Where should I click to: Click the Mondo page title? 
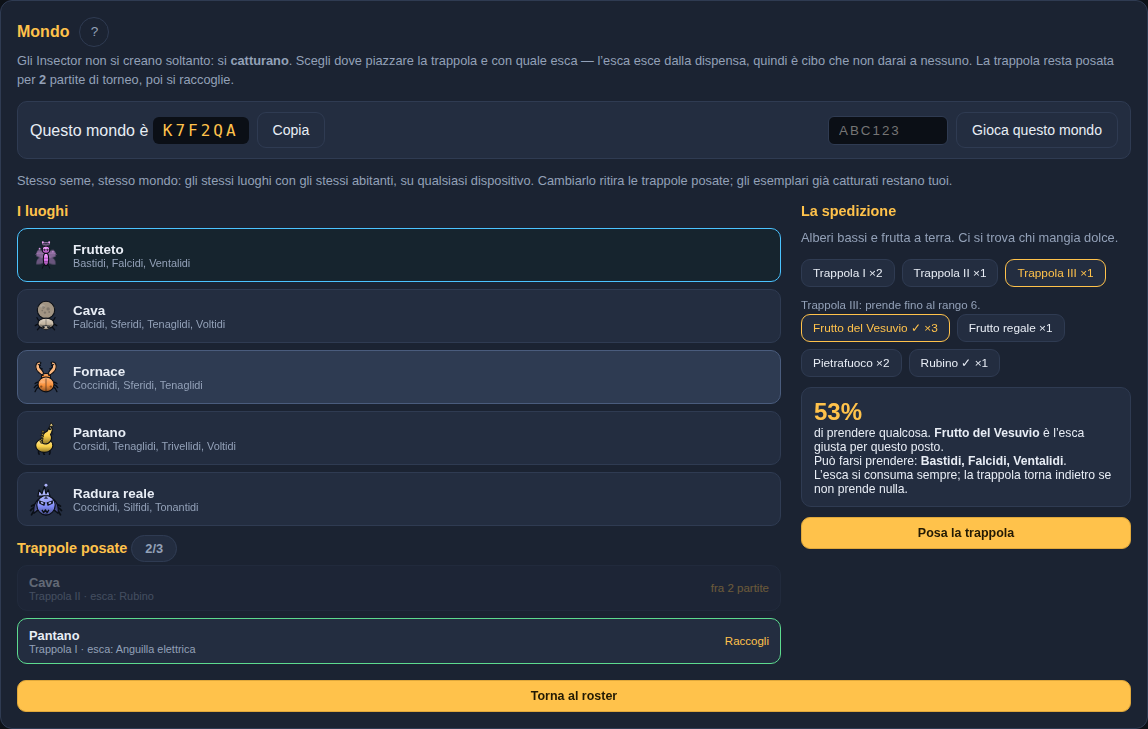coord(43,31)
